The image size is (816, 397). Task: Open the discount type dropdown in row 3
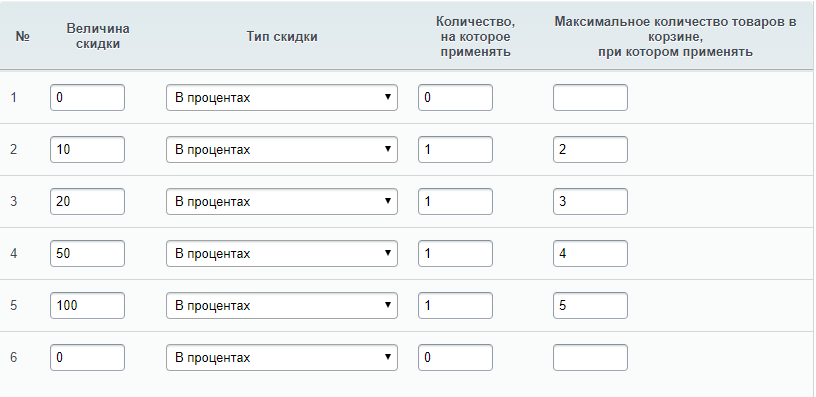(x=282, y=202)
